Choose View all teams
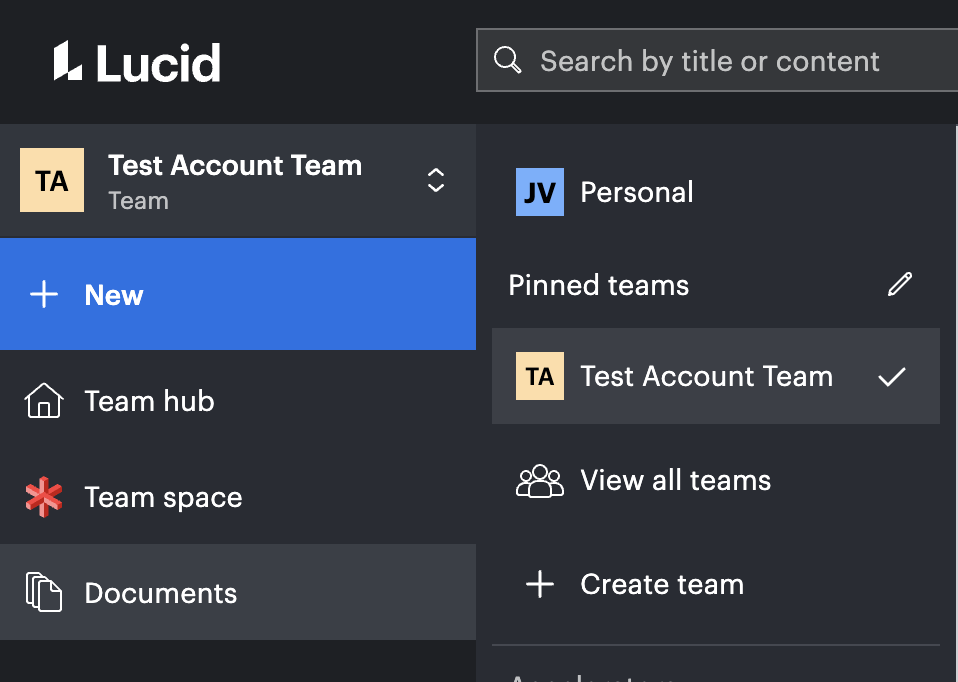This screenshot has width=958, height=682. tap(715, 480)
